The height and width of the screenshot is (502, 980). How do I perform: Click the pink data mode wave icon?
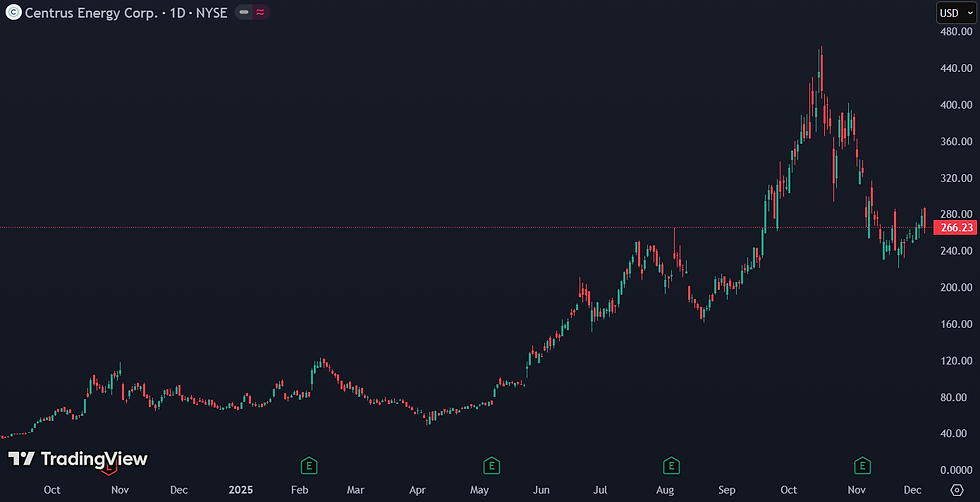pos(261,12)
